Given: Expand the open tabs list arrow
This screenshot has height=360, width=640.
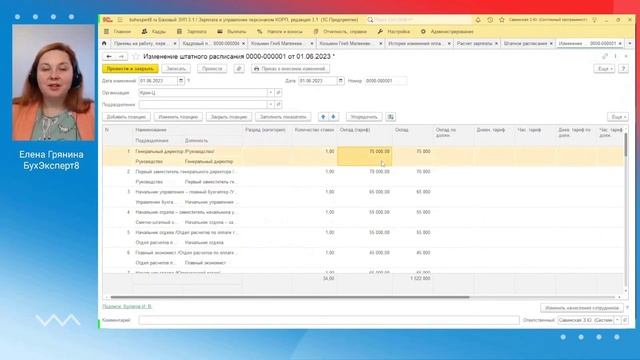Looking at the screenshot, I should click(x=629, y=43).
